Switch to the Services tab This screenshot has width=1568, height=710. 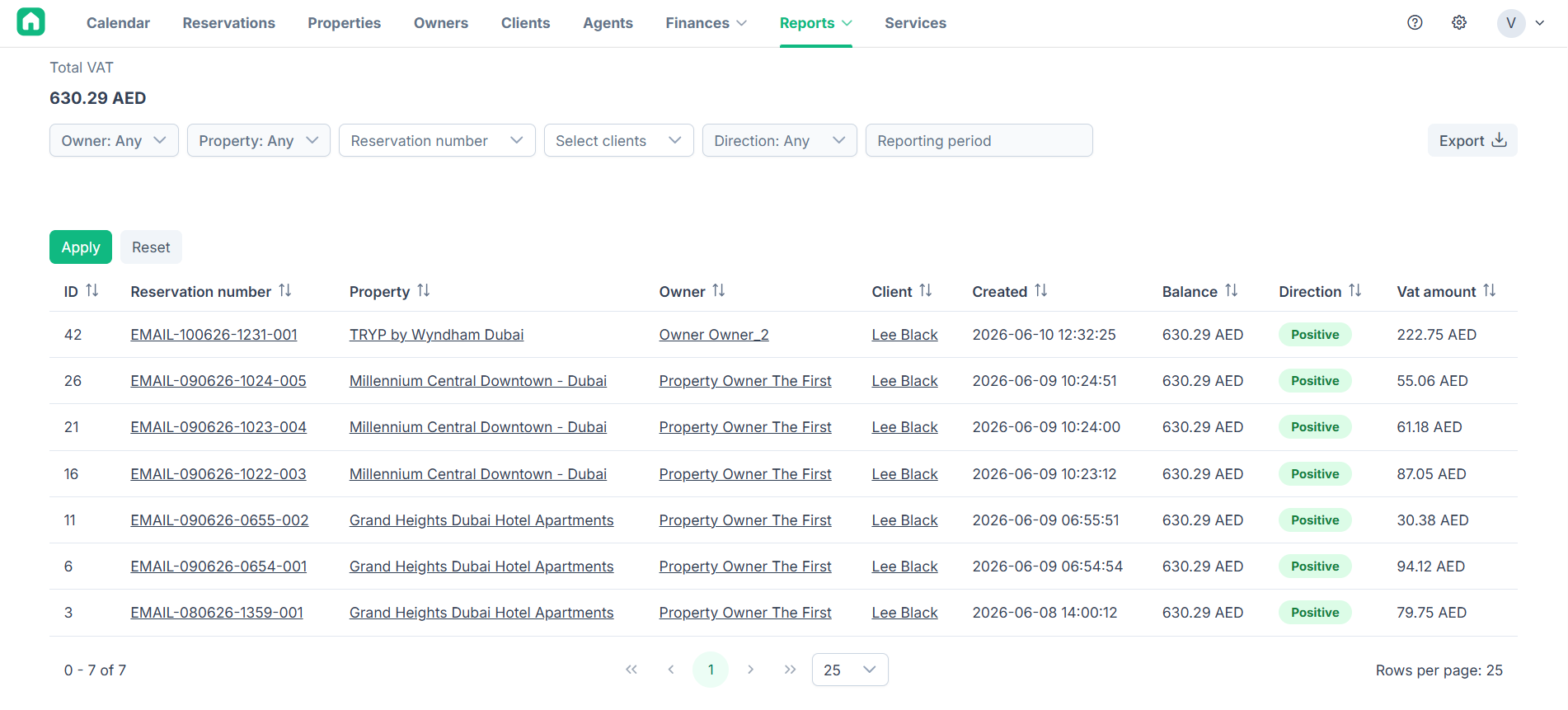[915, 23]
